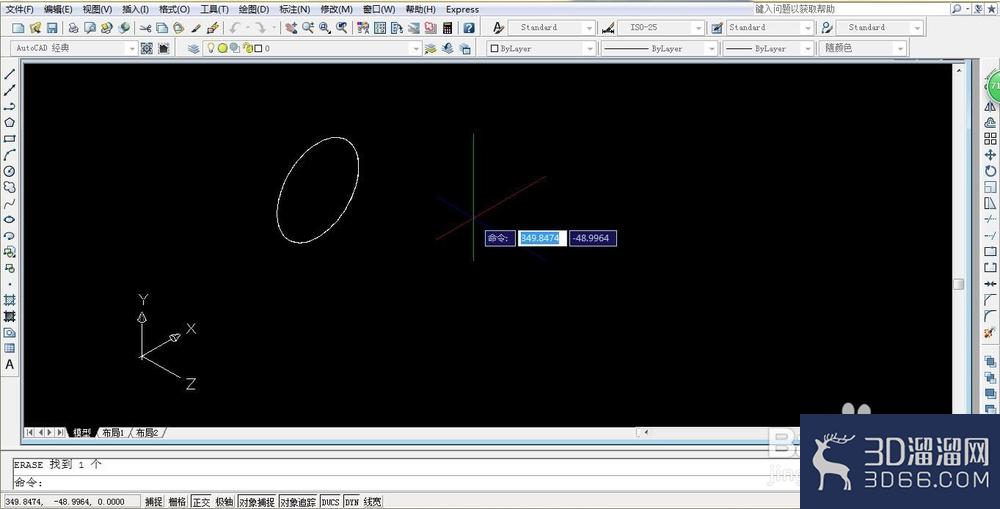Toggle the 线宽 lineweight status button
Viewport: 1000px width, 509px height.
pyautogui.click(x=372, y=502)
